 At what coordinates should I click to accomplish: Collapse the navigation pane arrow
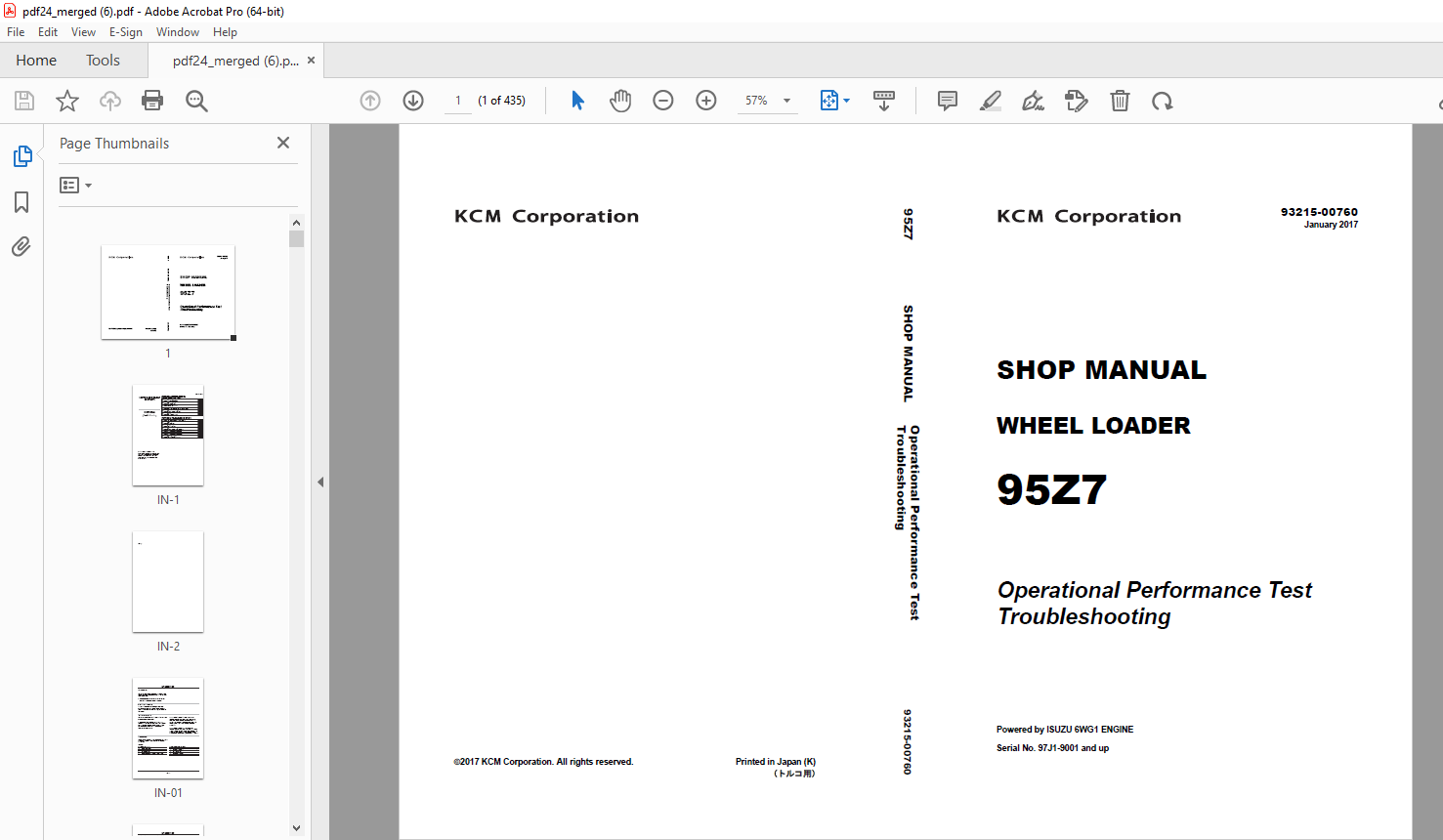click(320, 482)
